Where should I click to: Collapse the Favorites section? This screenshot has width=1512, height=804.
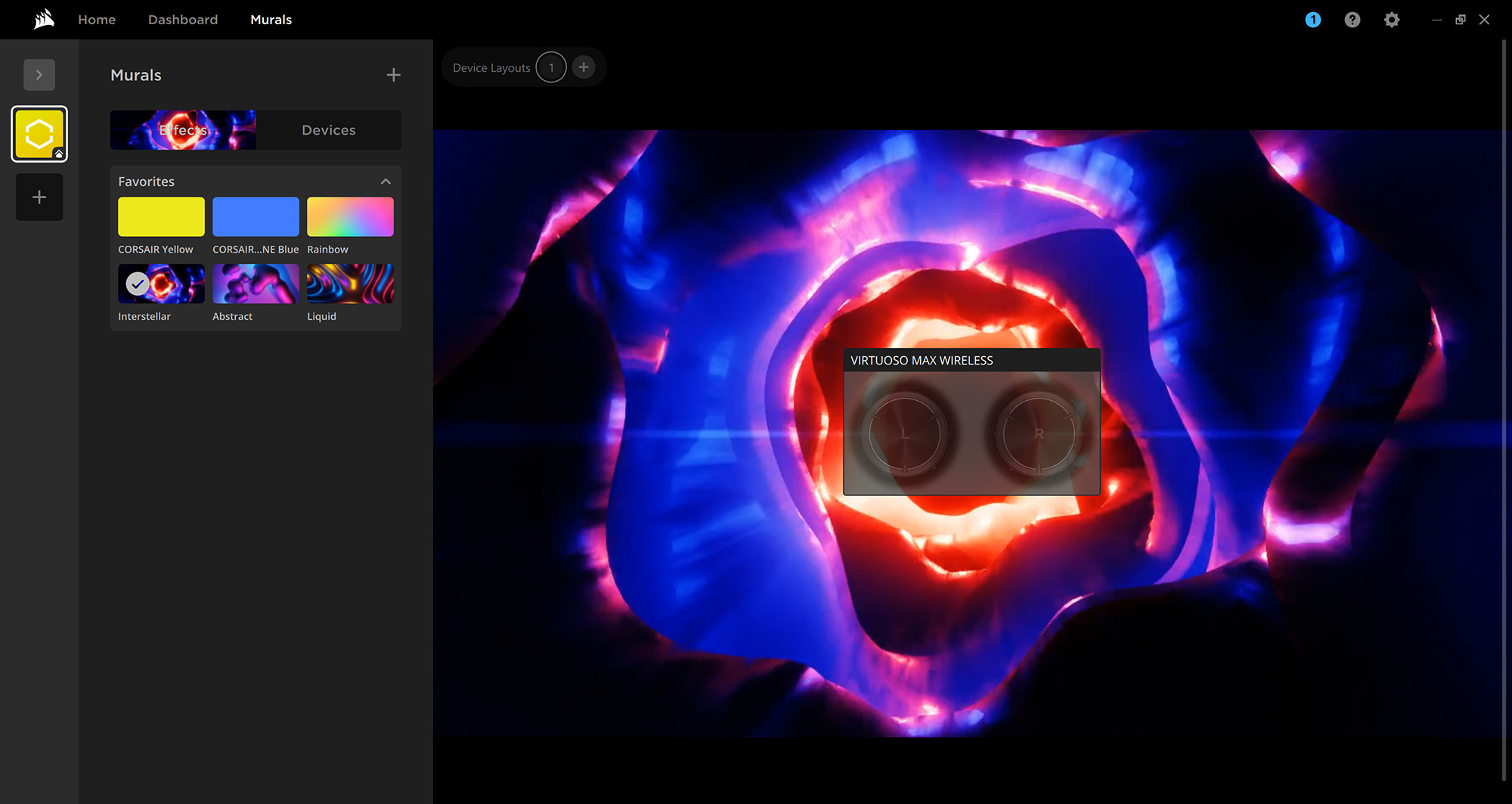pos(386,182)
